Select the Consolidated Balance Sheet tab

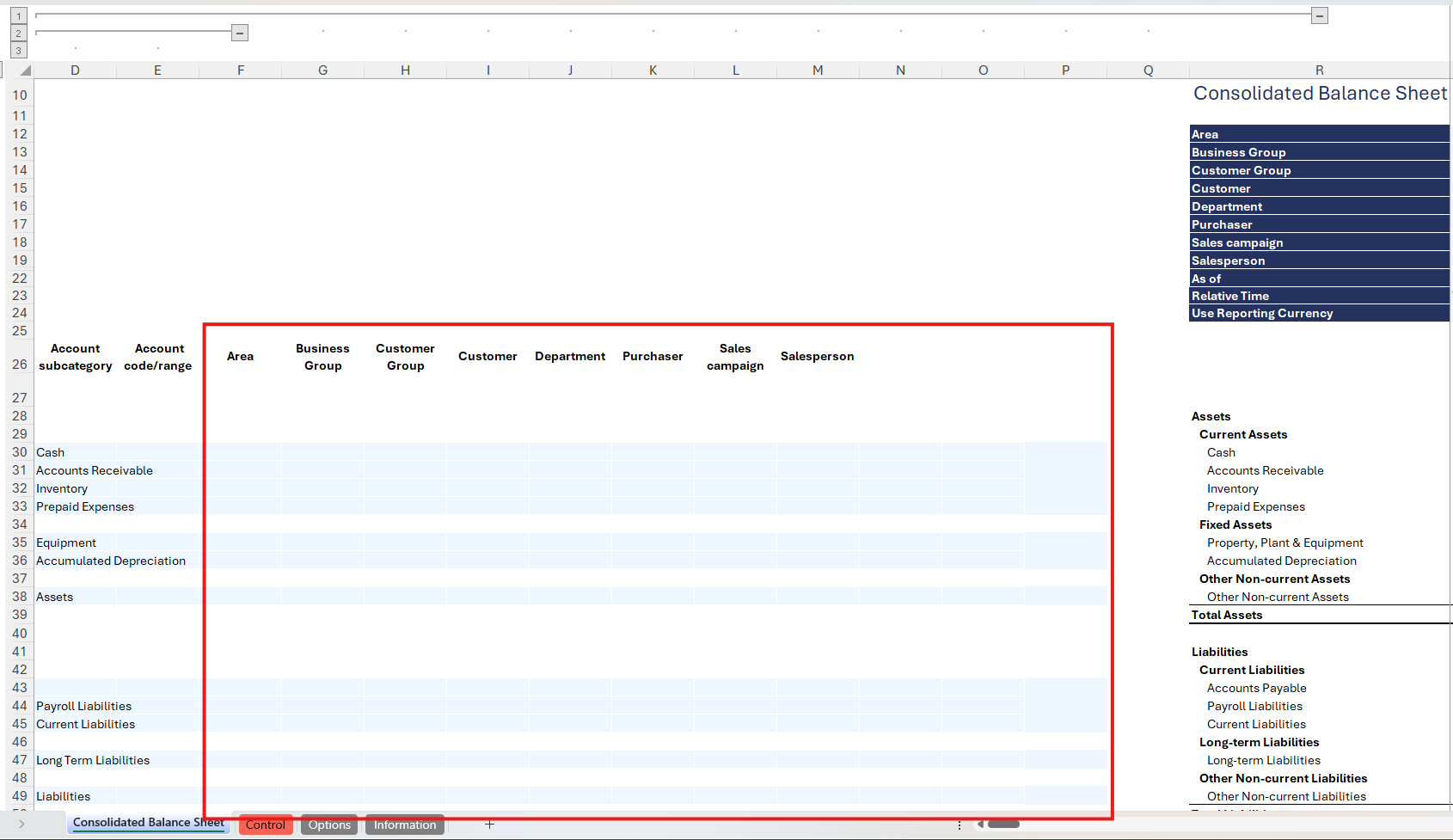point(148,823)
